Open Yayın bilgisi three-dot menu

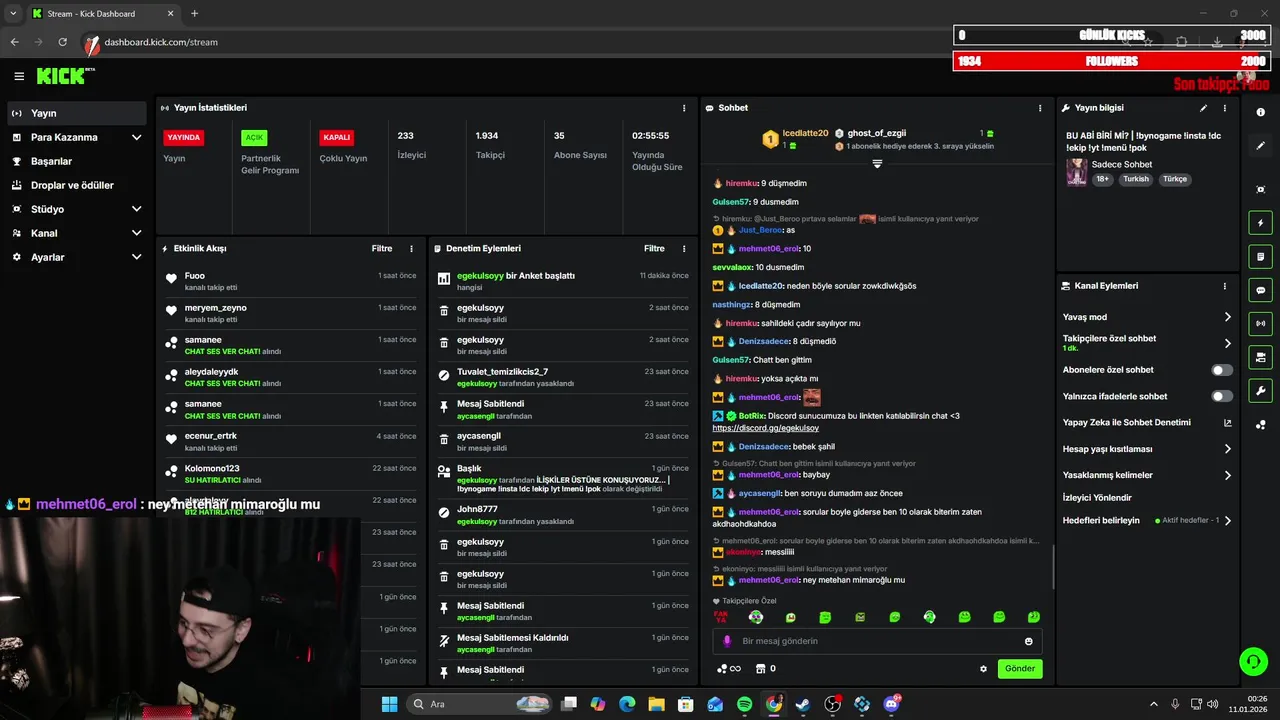(1225, 108)
